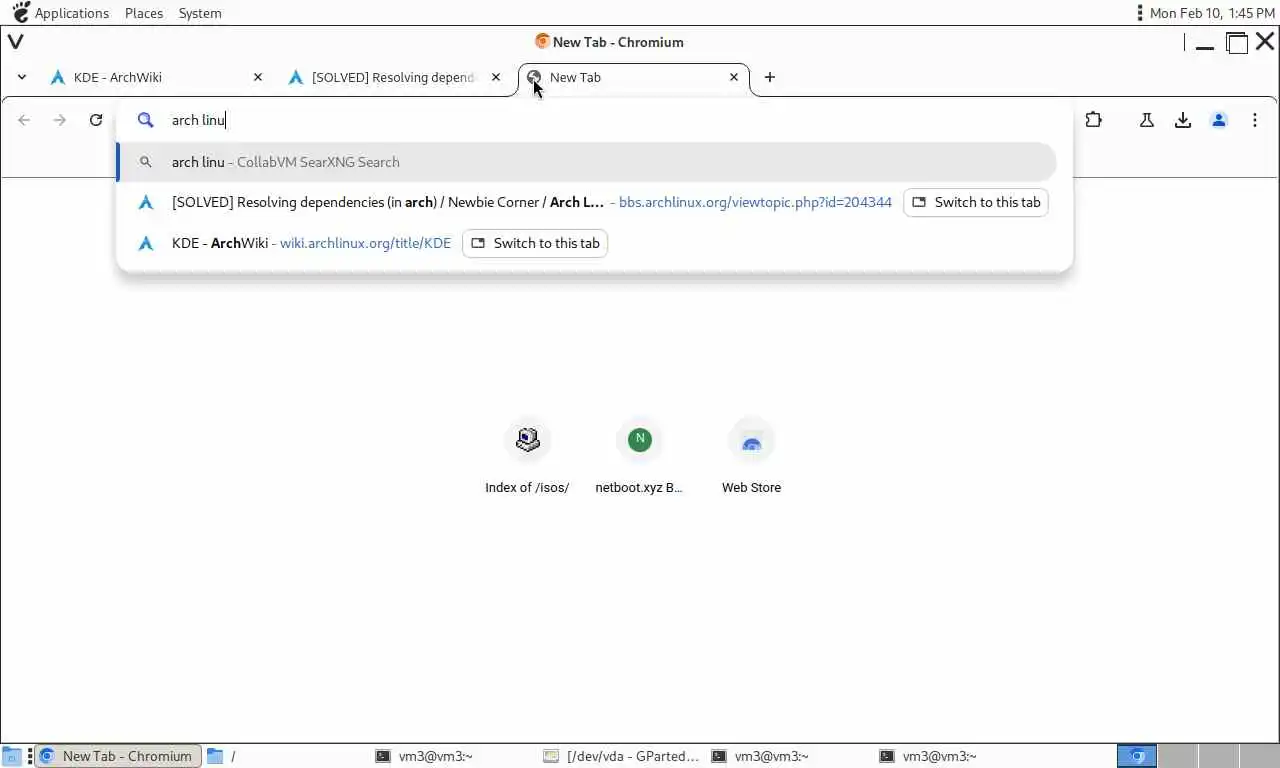Viewport: 1280px width, 768px height.
Task: Expand the tab search dropdown arrow
Action: 22,77
